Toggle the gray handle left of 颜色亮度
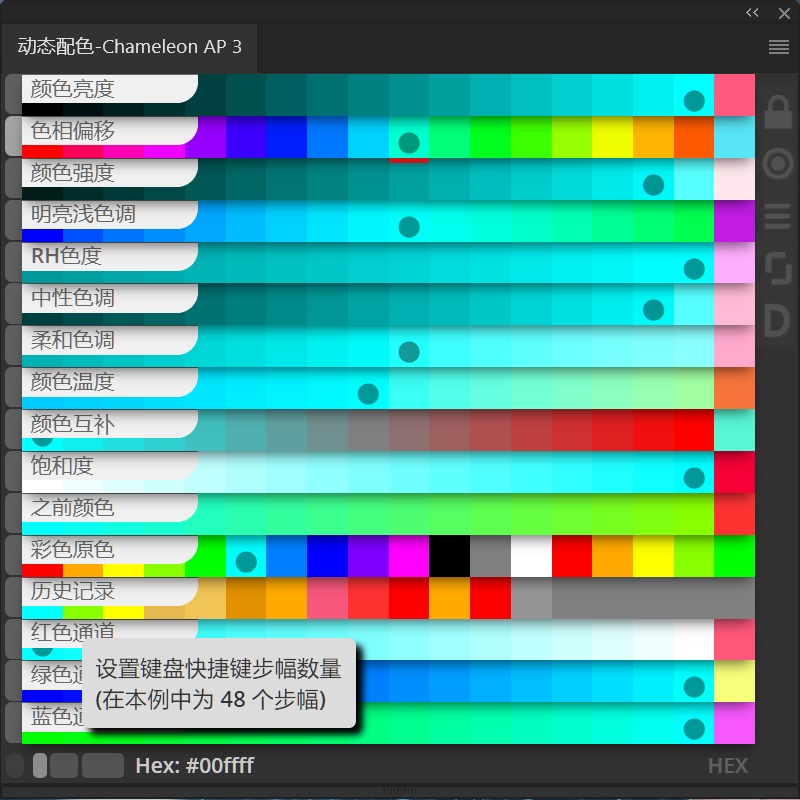 click(x=13, y=94)
